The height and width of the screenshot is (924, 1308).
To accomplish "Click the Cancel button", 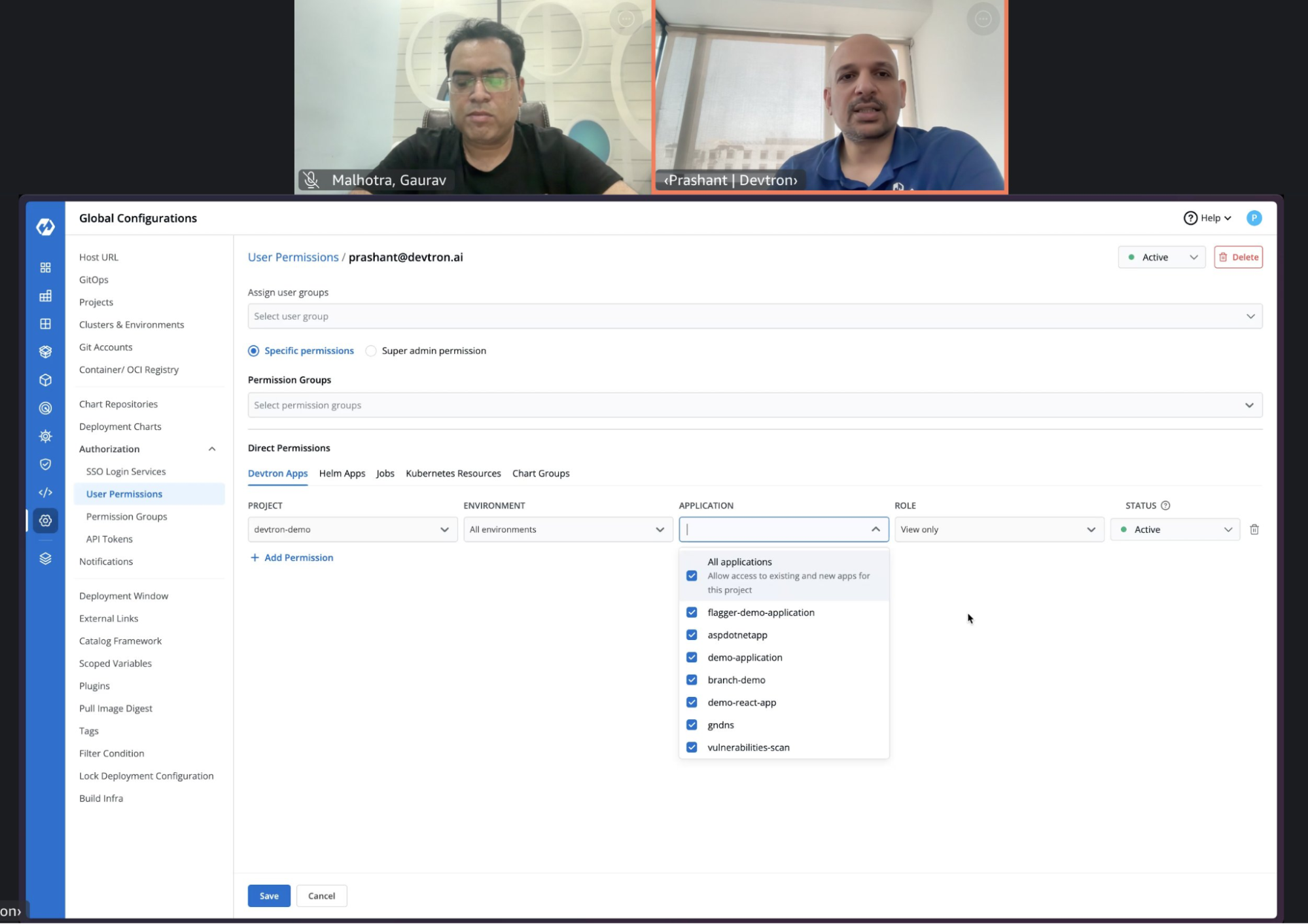I will click(321, 896).
